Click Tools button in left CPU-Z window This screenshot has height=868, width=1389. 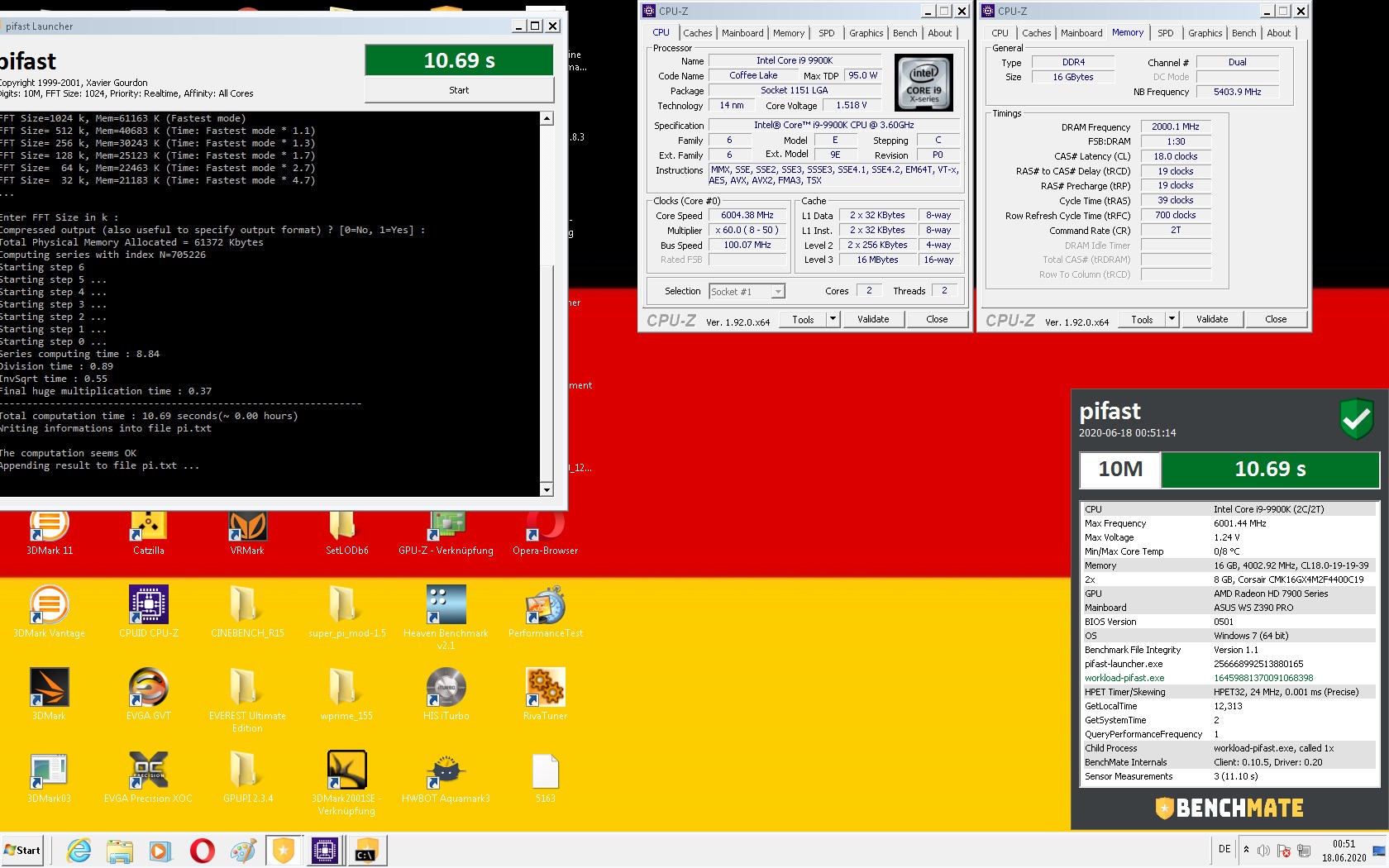pos(803,319)
